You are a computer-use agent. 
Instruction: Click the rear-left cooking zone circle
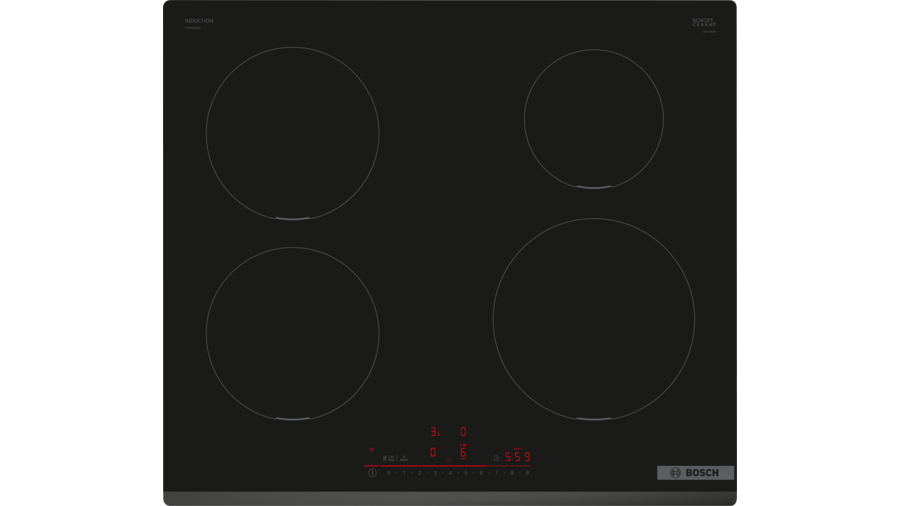(x=292, y=133)
